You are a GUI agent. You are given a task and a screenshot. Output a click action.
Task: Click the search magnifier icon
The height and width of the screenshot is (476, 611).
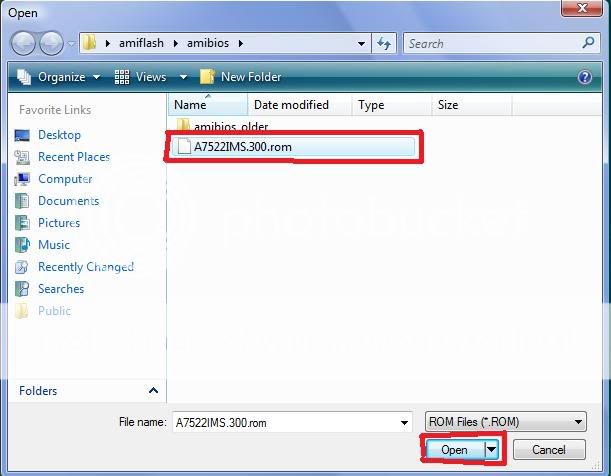click(588, 43)
